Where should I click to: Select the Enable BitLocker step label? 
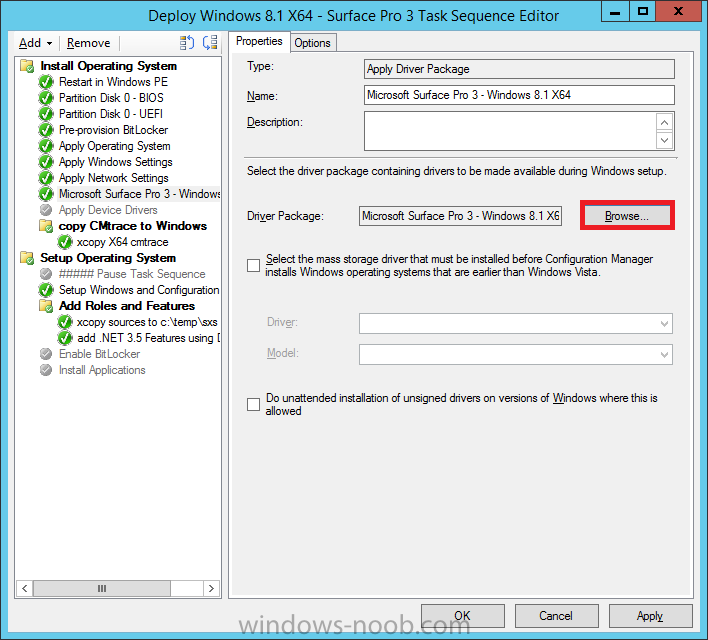point(99,354)
